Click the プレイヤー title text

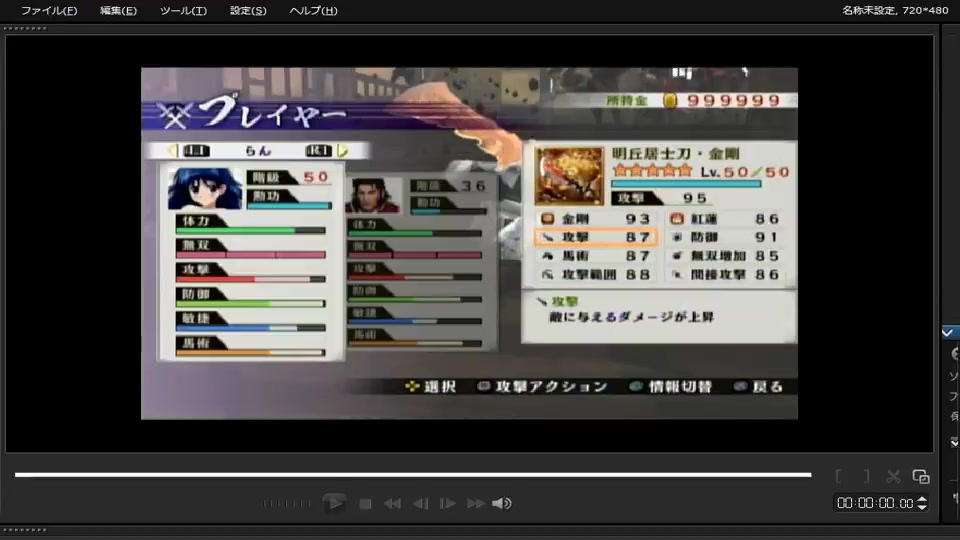click(273, 113)
